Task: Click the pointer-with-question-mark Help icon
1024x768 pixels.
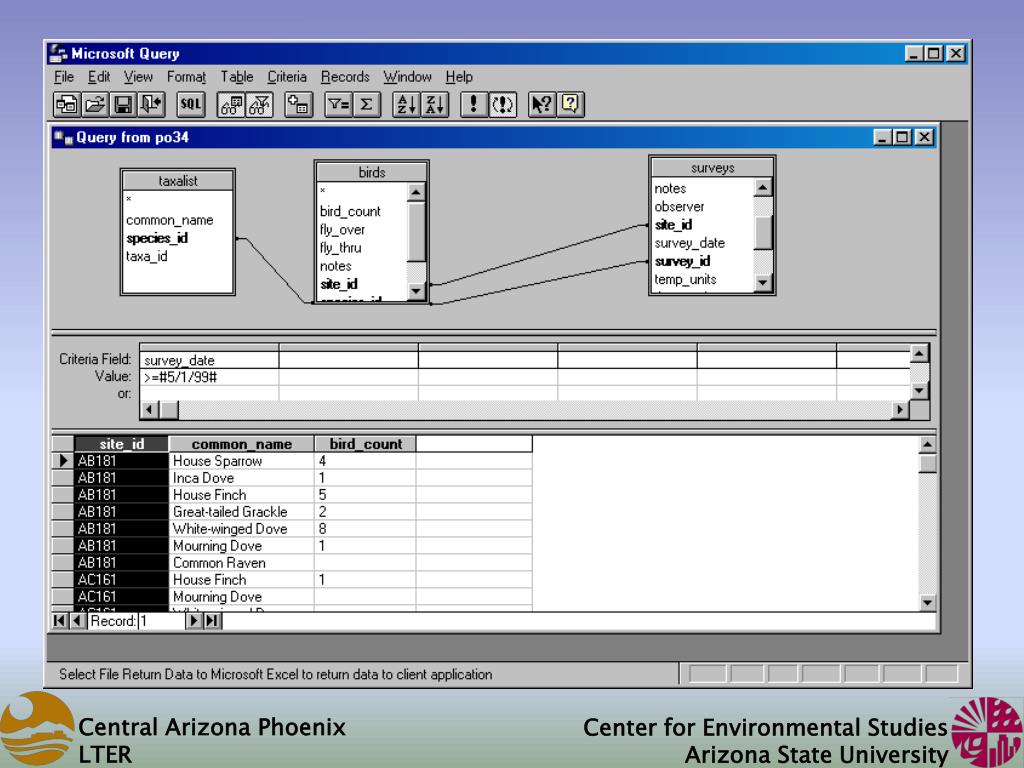Action: pos(542,104)
